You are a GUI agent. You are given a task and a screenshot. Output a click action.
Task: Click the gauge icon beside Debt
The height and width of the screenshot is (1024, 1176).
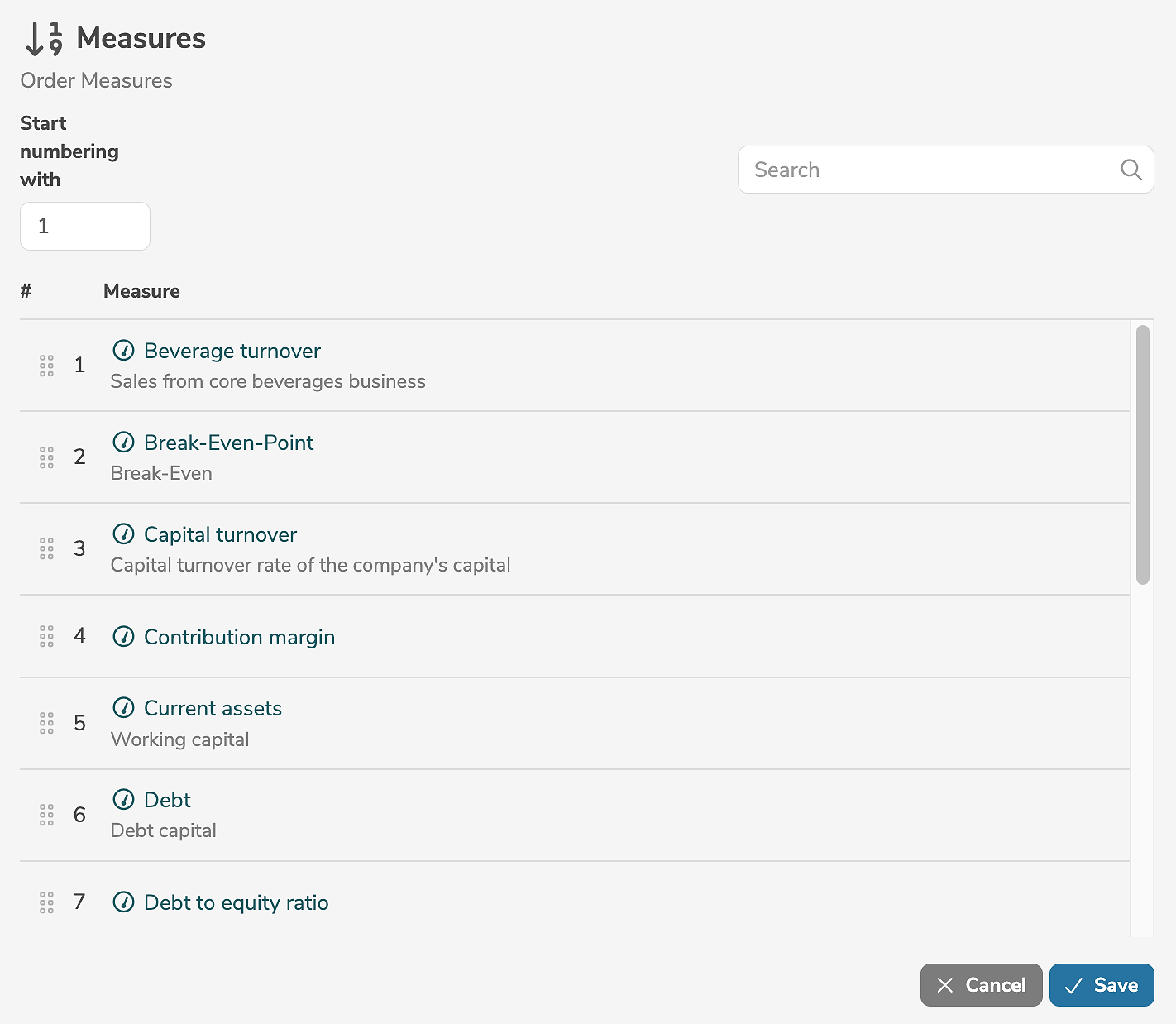[x=123, y=800]
